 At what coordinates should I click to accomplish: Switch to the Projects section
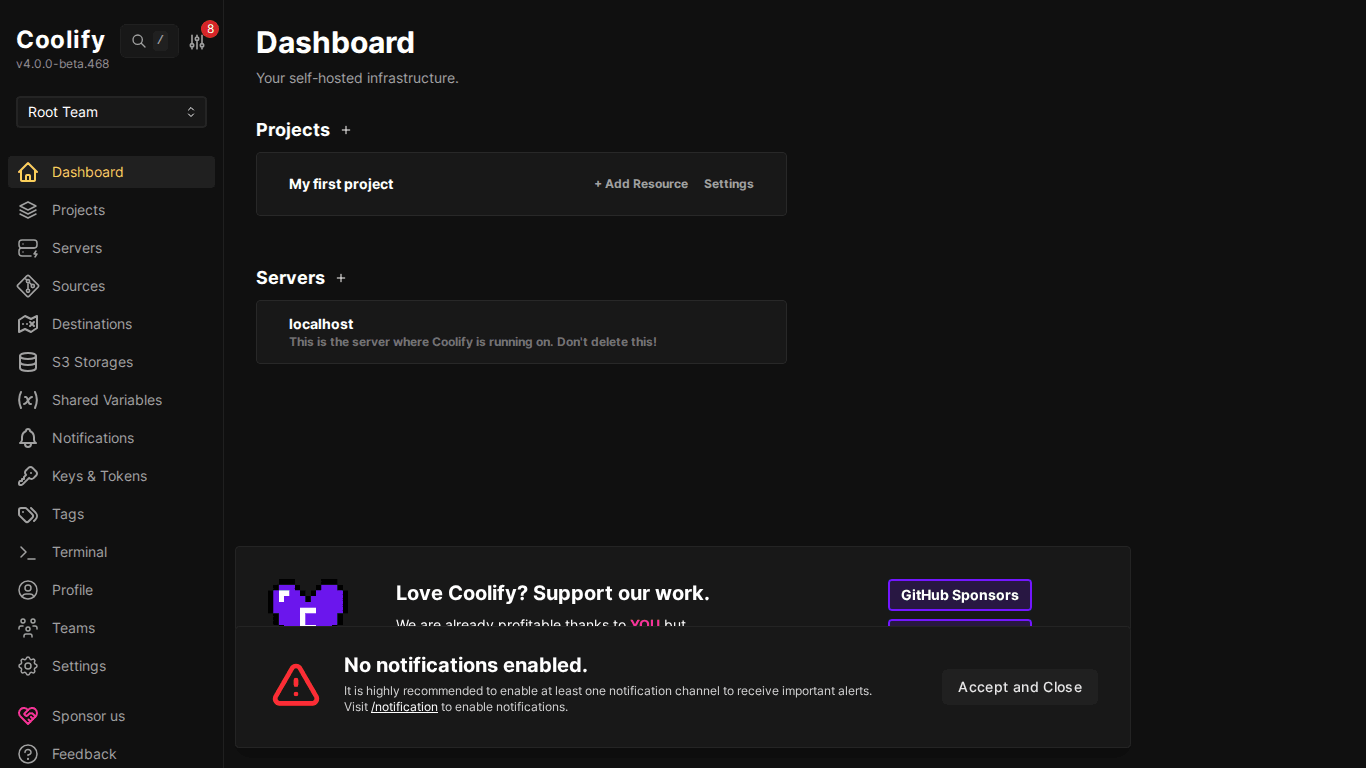click(x=78, y=210)
